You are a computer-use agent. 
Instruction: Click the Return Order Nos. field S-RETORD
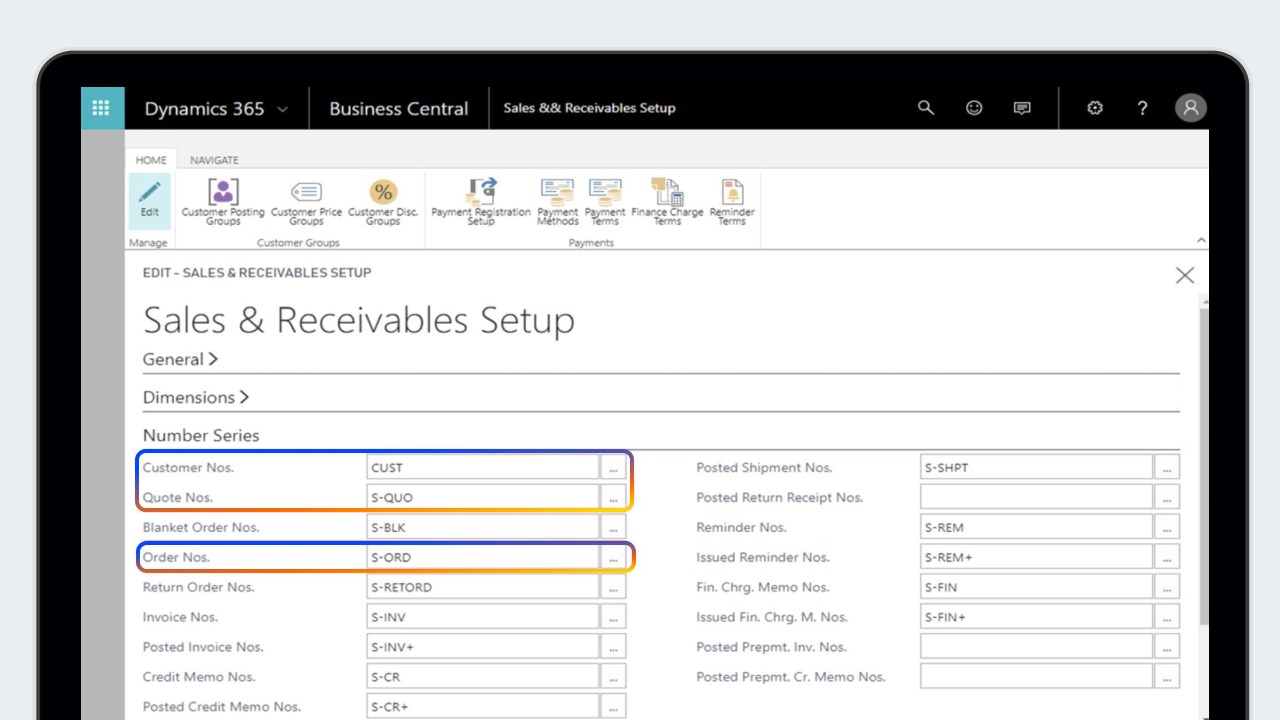click(483, 587)
